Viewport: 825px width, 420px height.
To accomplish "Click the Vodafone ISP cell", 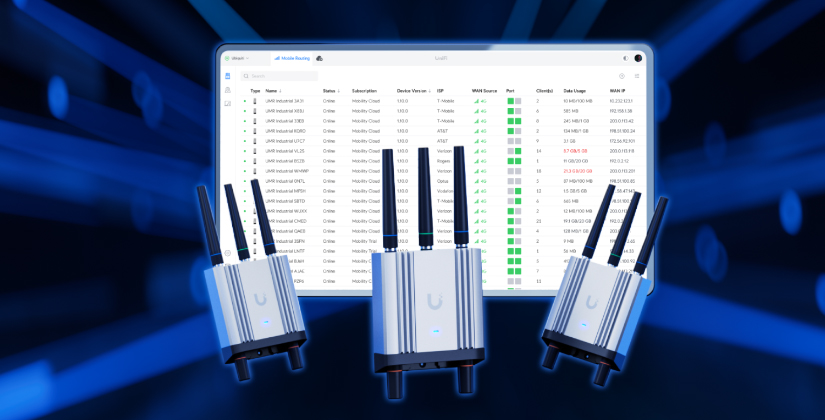I will point(445,191).
